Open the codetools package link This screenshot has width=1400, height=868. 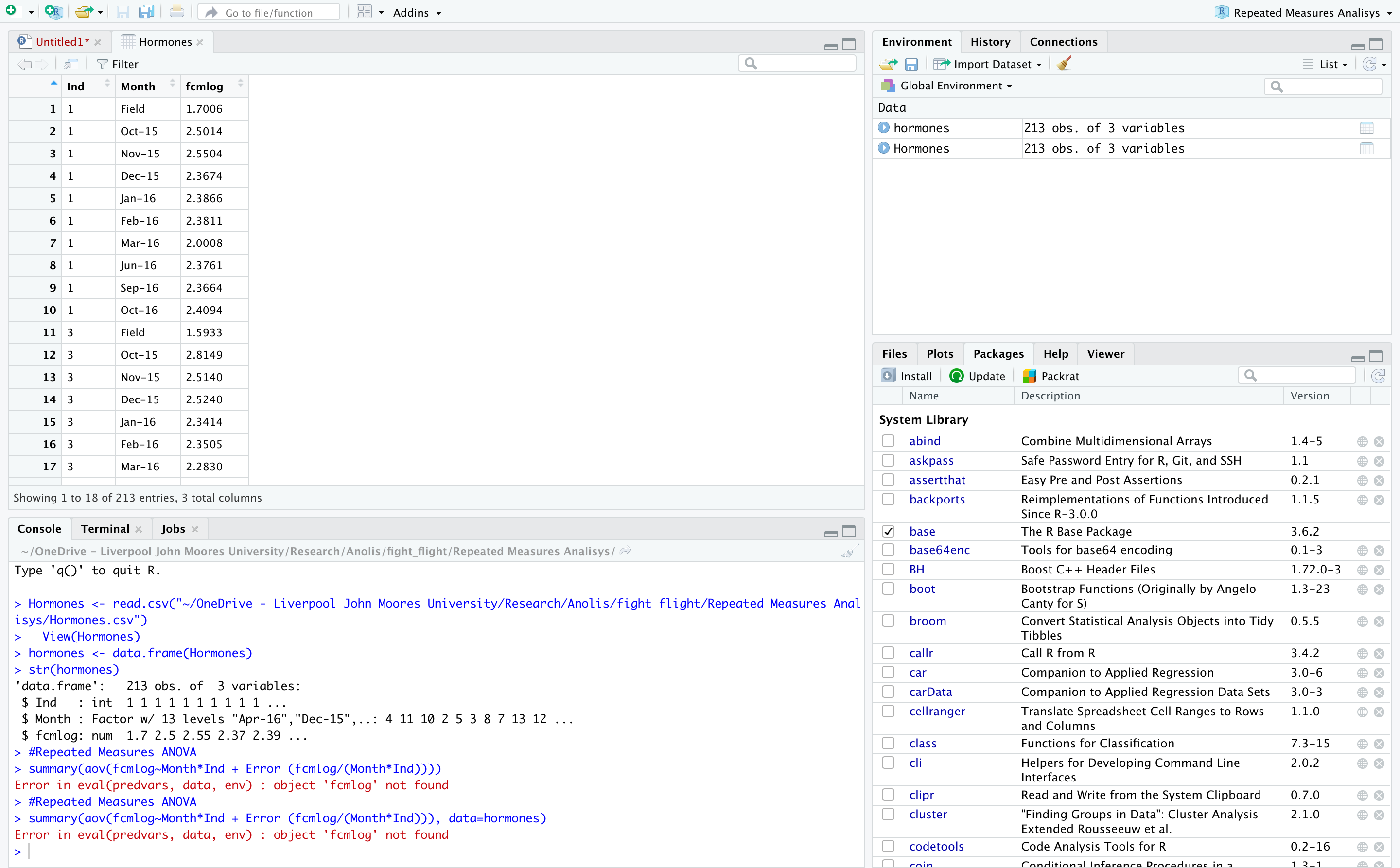point(937,846)
